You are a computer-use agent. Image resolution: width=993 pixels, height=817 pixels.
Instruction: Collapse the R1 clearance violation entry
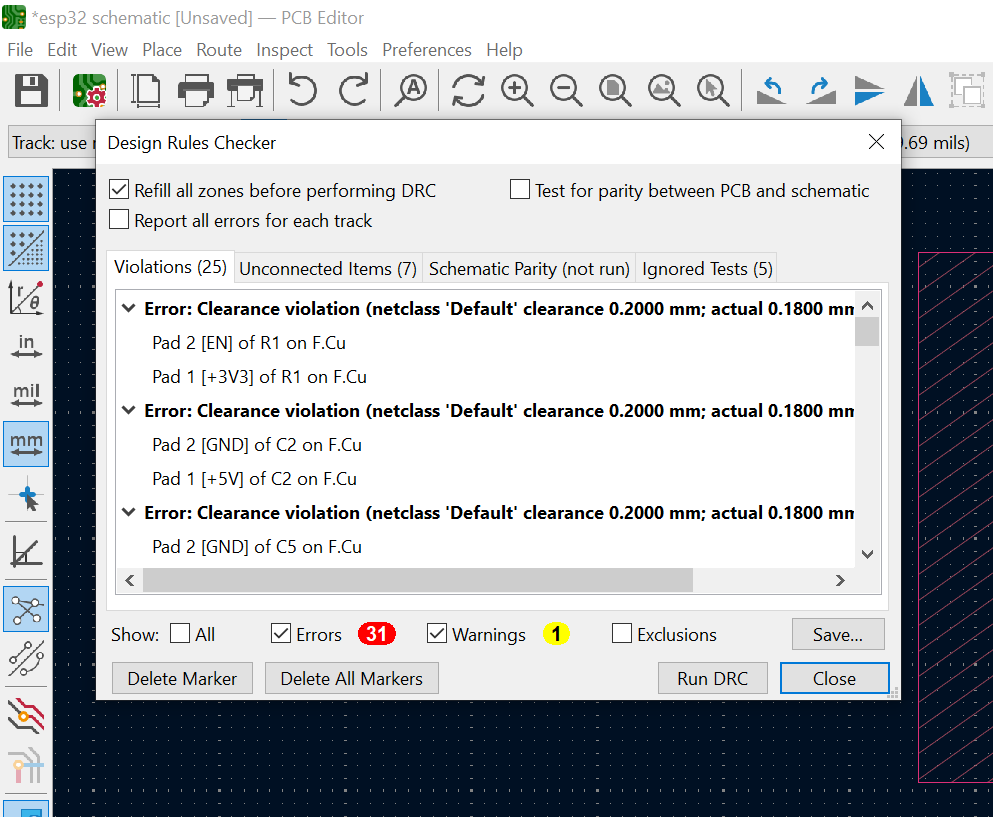click(x=129, y=308)
